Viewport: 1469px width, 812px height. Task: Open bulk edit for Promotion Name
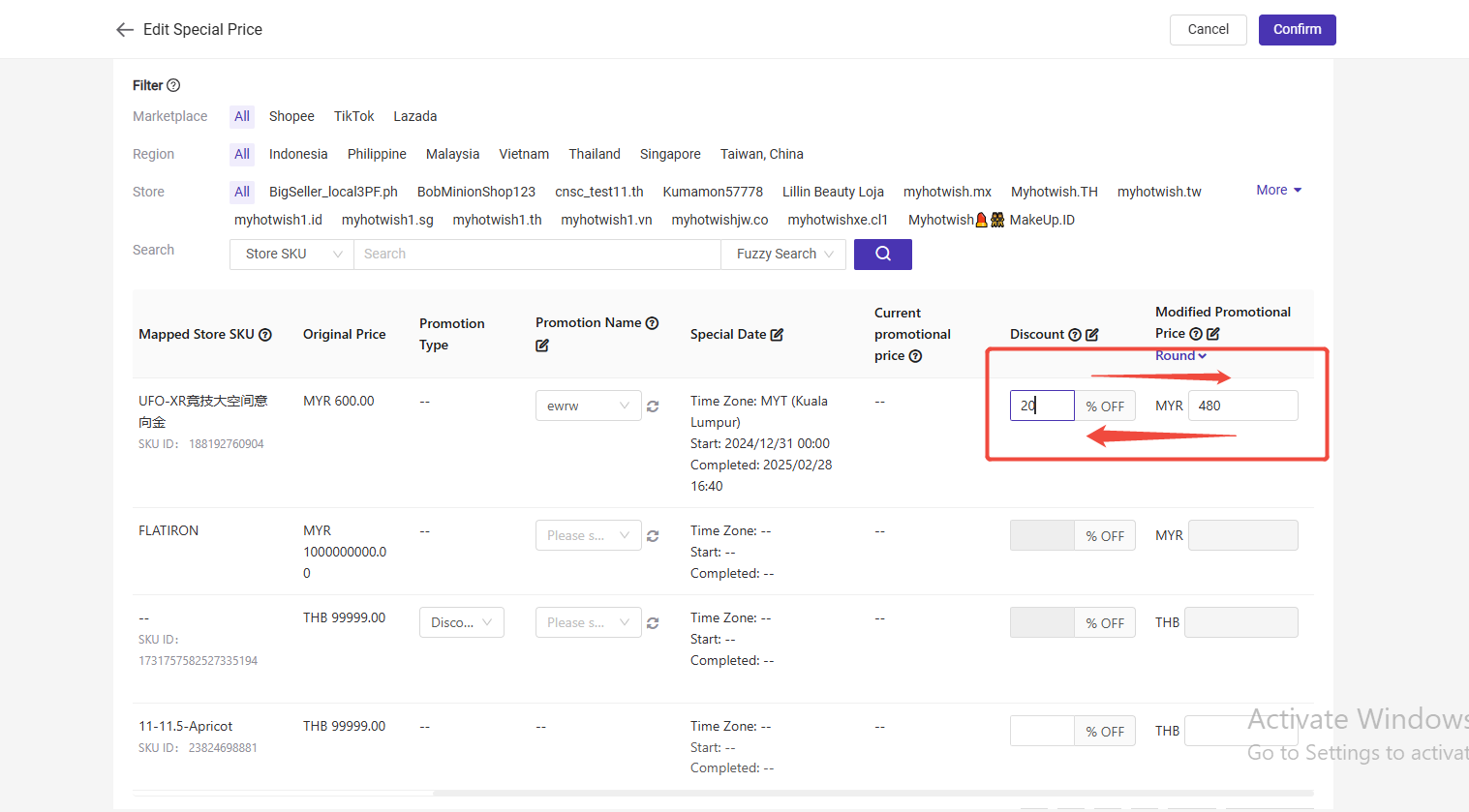point(540,345)
